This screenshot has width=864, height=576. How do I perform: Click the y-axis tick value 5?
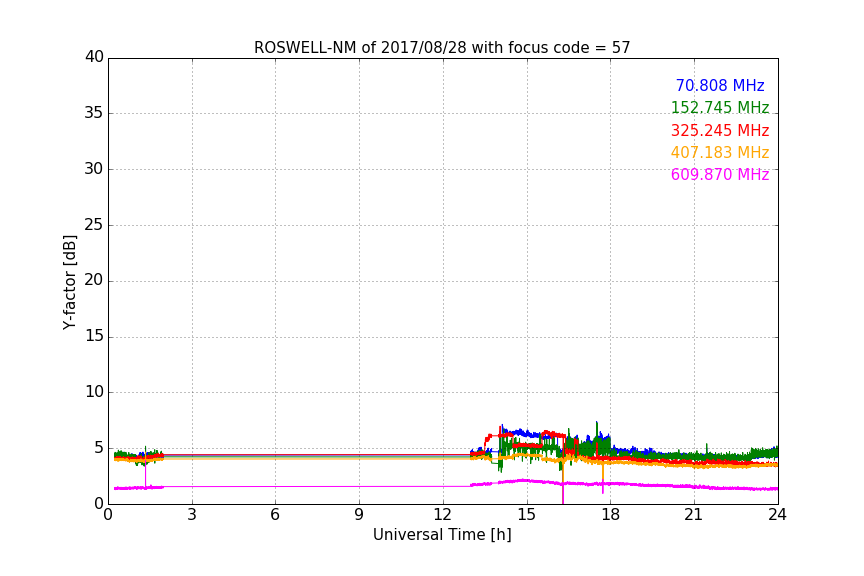coord(99,448)
